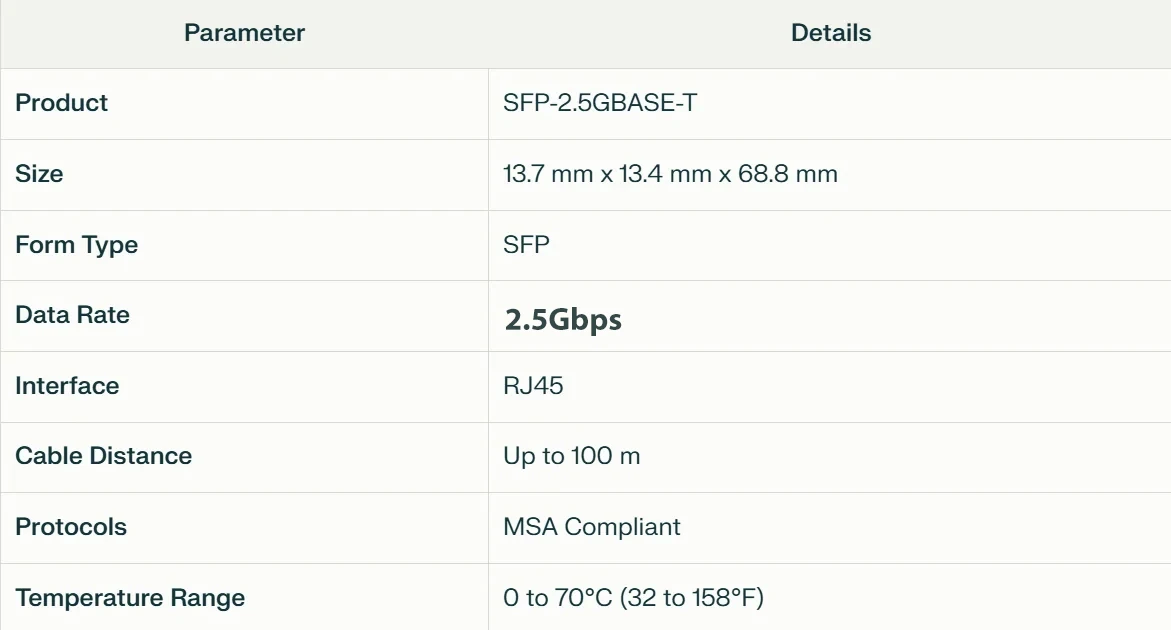Click the 0 to 70°C temperature text
This screenshot has height=630, width=1171.
point(557,598)
